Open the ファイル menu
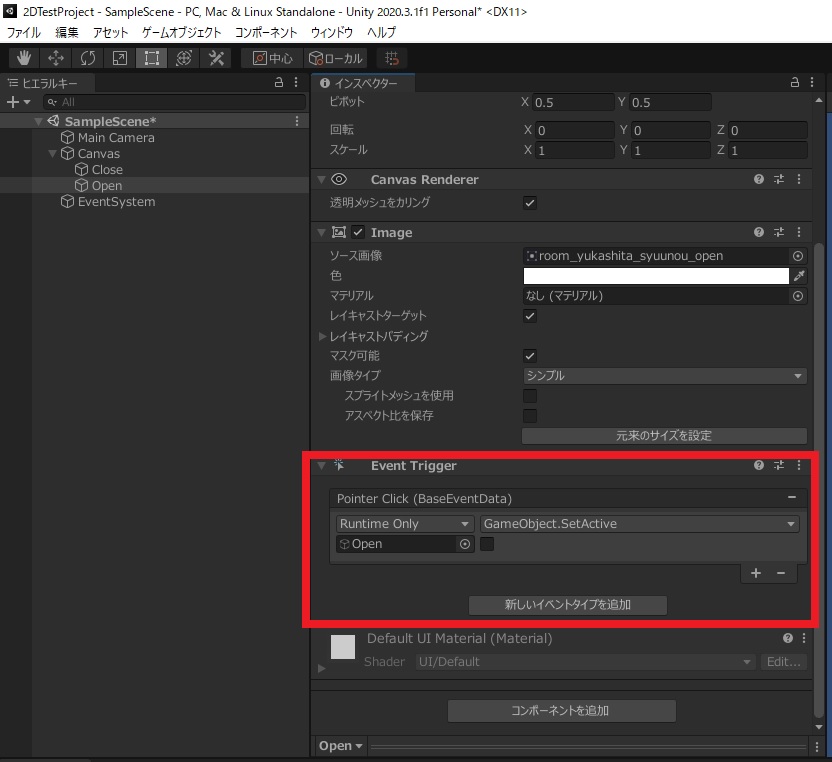The height and width of the screenshot is (762, 832). pyautogui.click(x=24, y=32)
